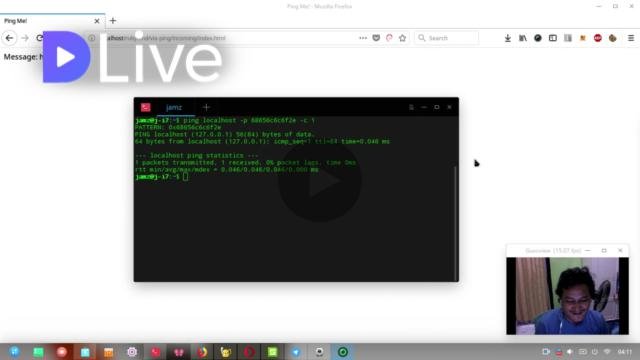Open Firefox Downloads arrow

coord(507,38)
